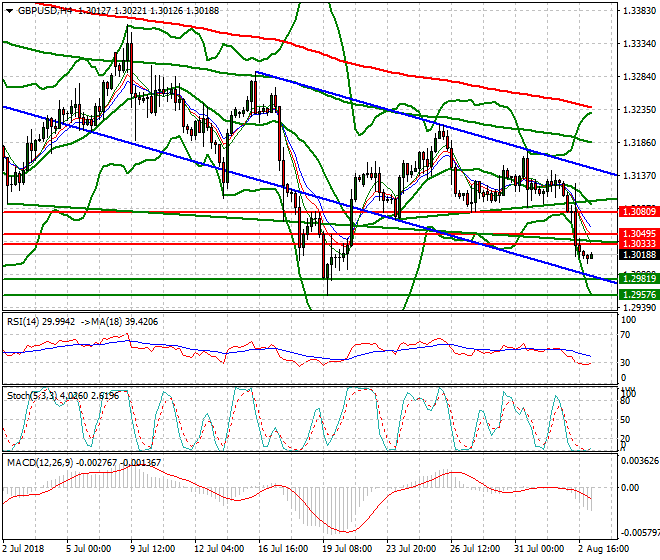Click the 9 Jul 12:00 time label

click(x=153, y=549)
